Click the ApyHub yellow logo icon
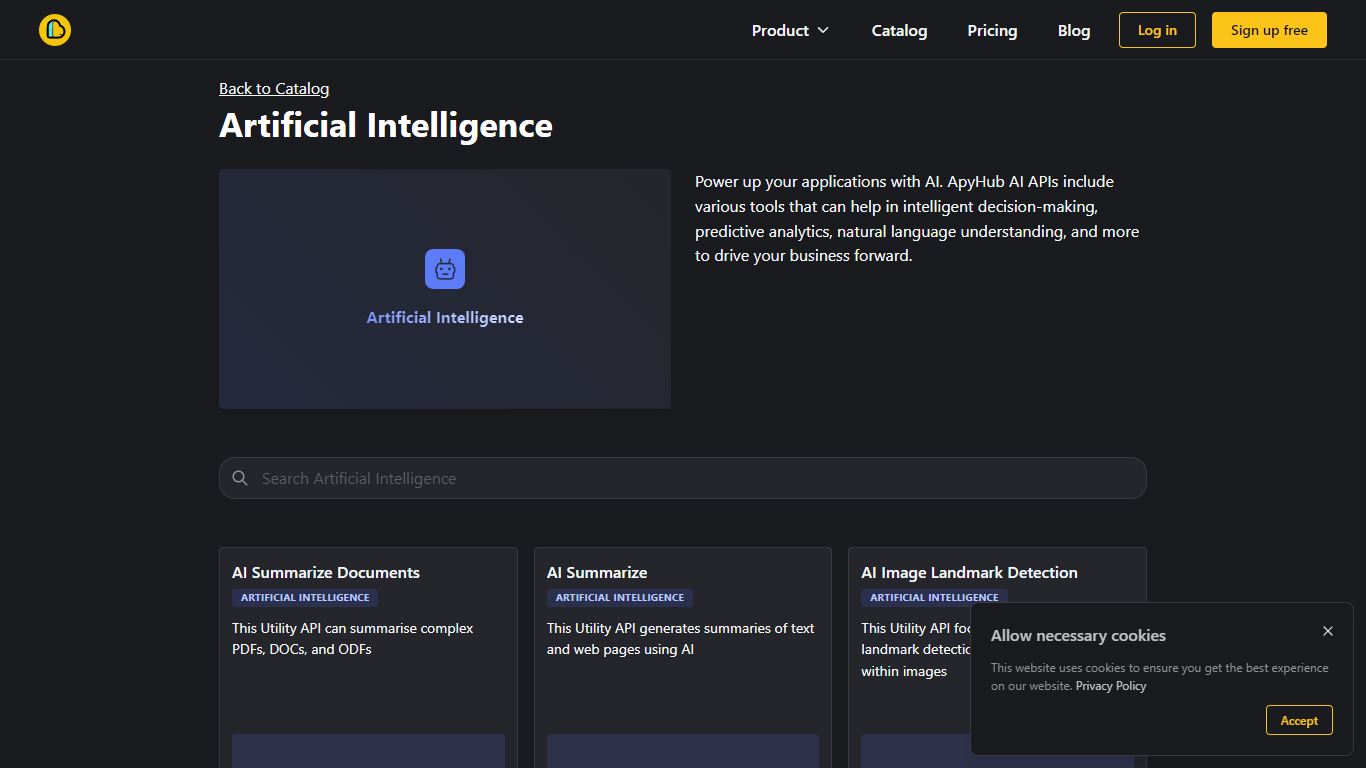This screenshot has height=768, width=1366. [x=55, y=30]
